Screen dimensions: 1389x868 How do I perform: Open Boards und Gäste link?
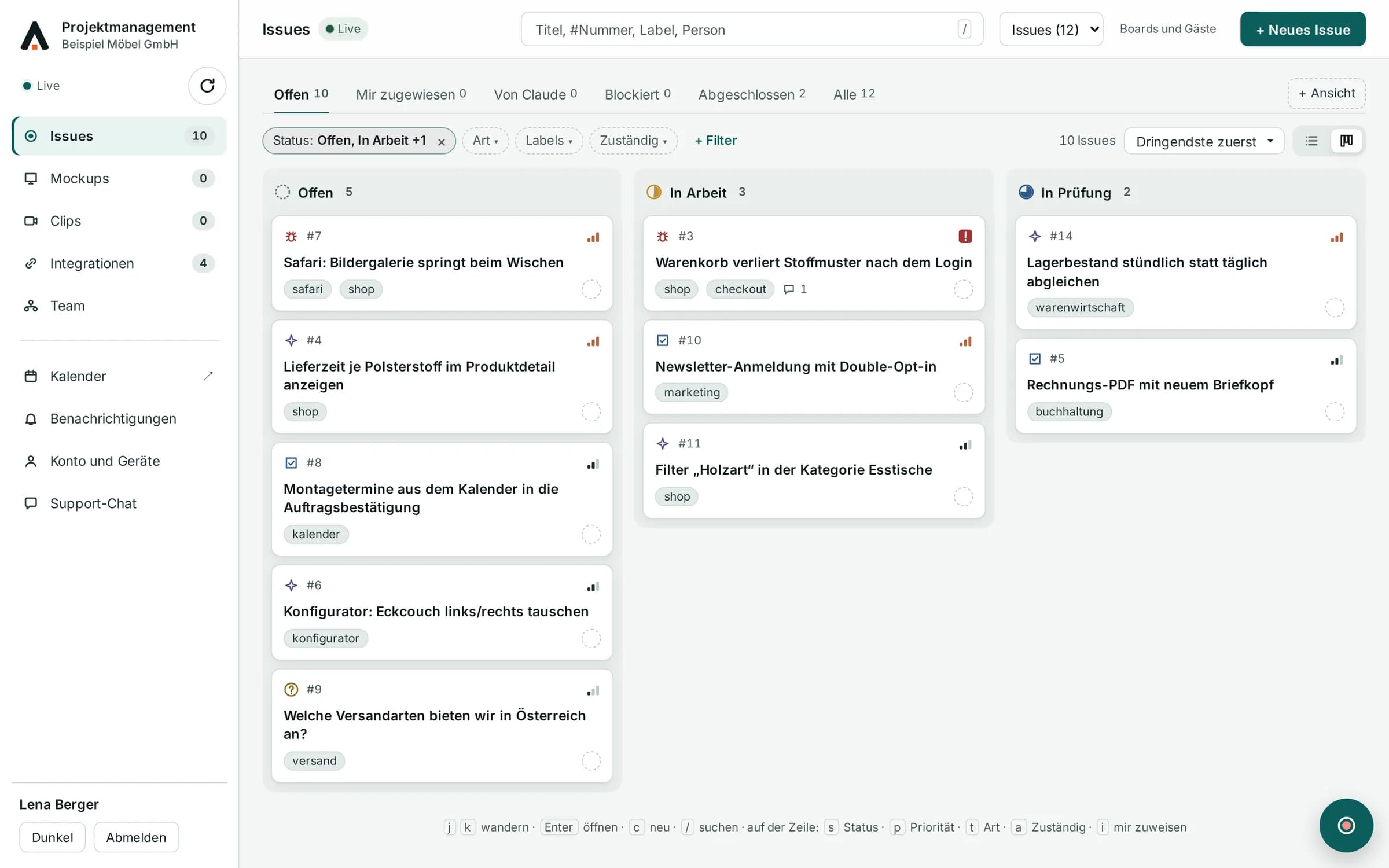[x=1168, y=29]
